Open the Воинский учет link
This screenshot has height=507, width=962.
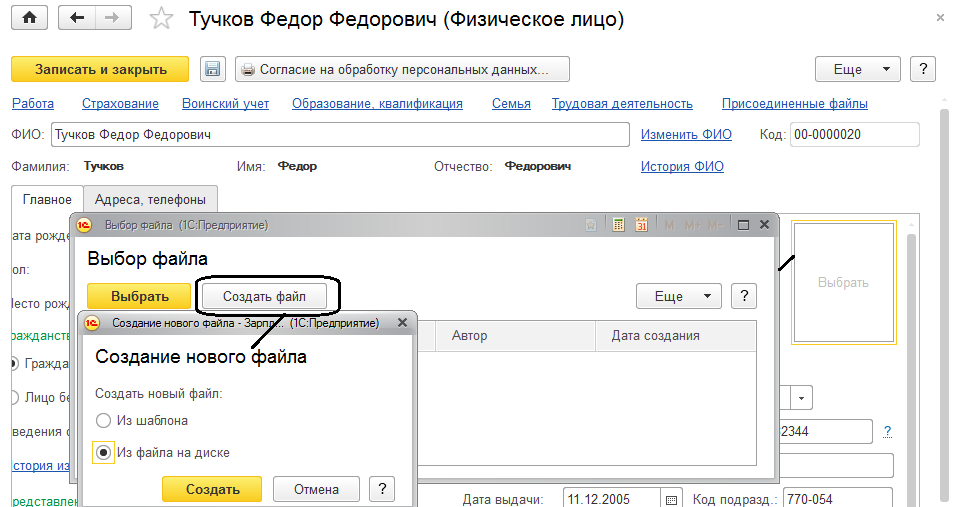225,104
